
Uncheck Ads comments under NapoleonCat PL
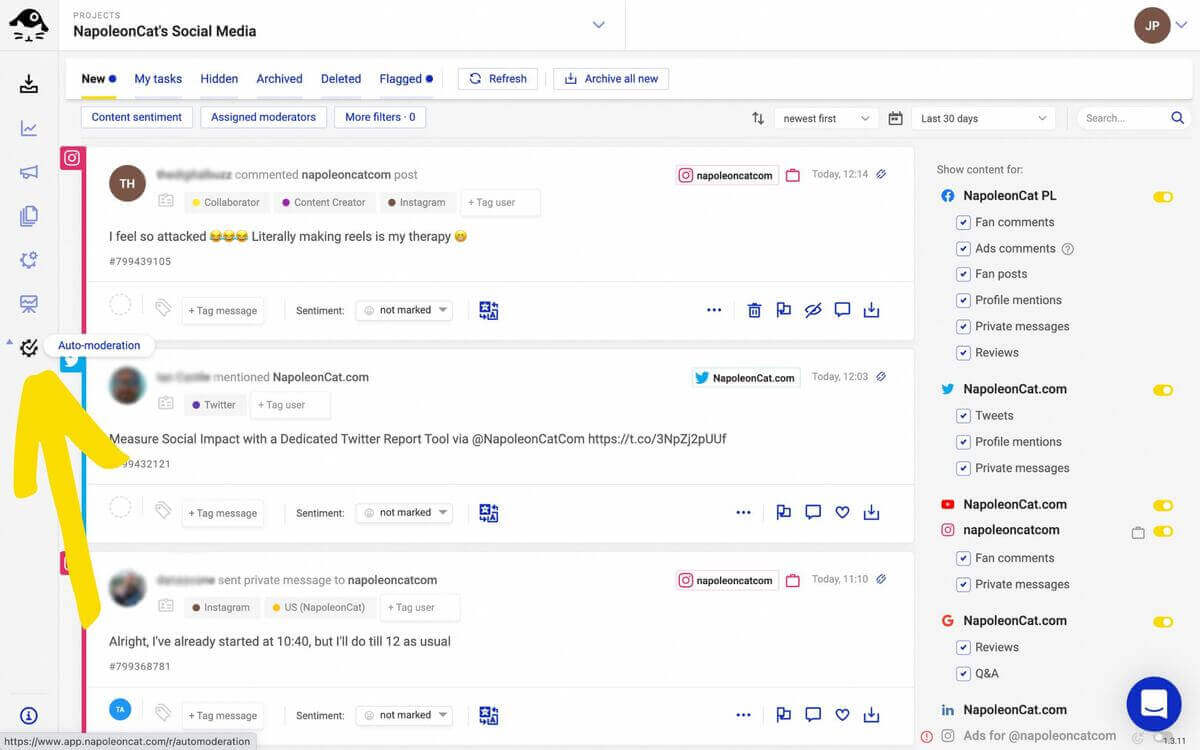coord(963,248)
